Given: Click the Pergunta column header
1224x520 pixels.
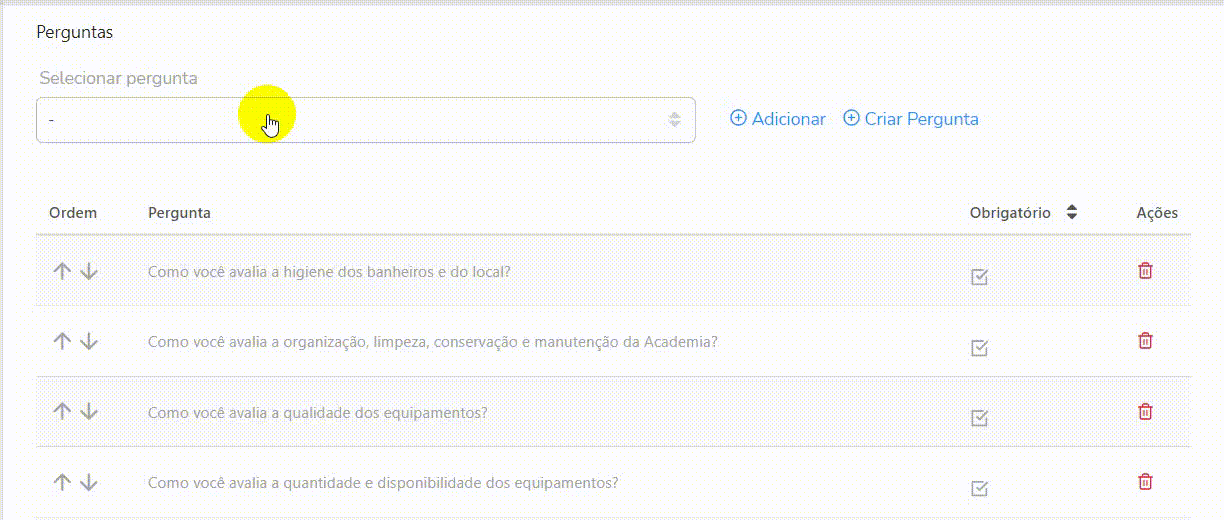Looking at the screenshot, I should tap(179, 213).
